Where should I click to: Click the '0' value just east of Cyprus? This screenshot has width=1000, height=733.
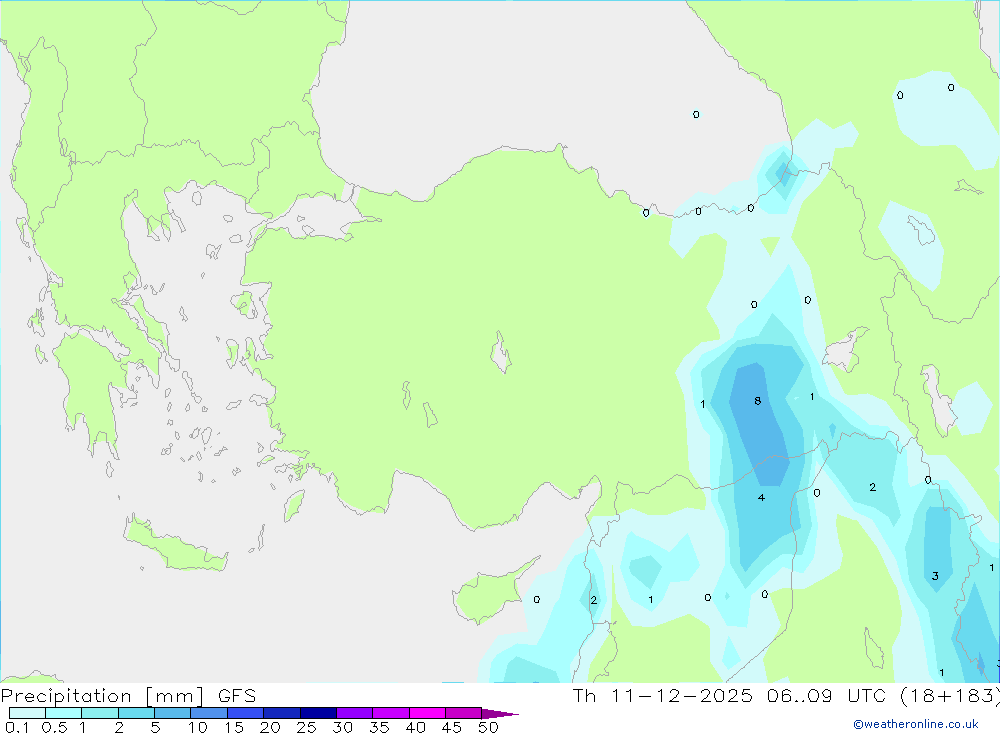pos(536,600)
